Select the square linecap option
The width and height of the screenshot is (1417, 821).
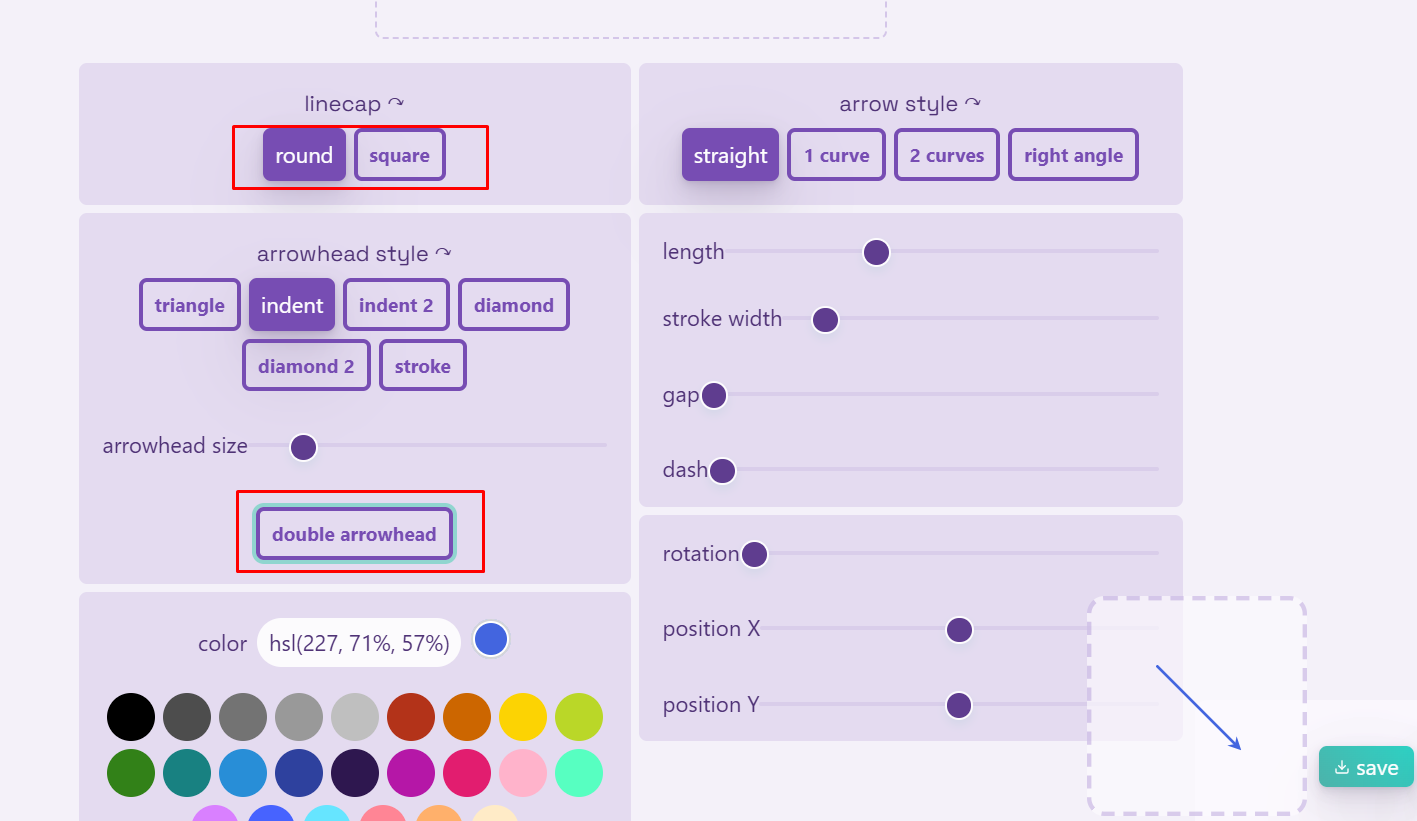pyautogui.click(x=399, y=155)
